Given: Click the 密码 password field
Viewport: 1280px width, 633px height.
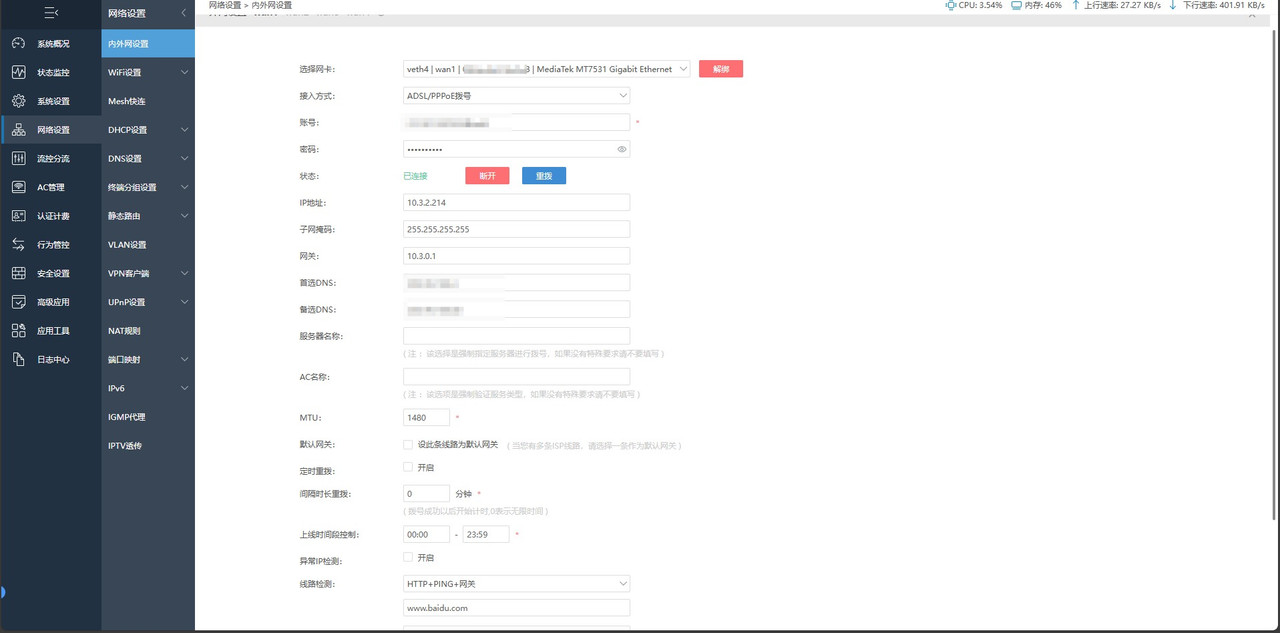Looking at the screenshot, I should point(516,149).
